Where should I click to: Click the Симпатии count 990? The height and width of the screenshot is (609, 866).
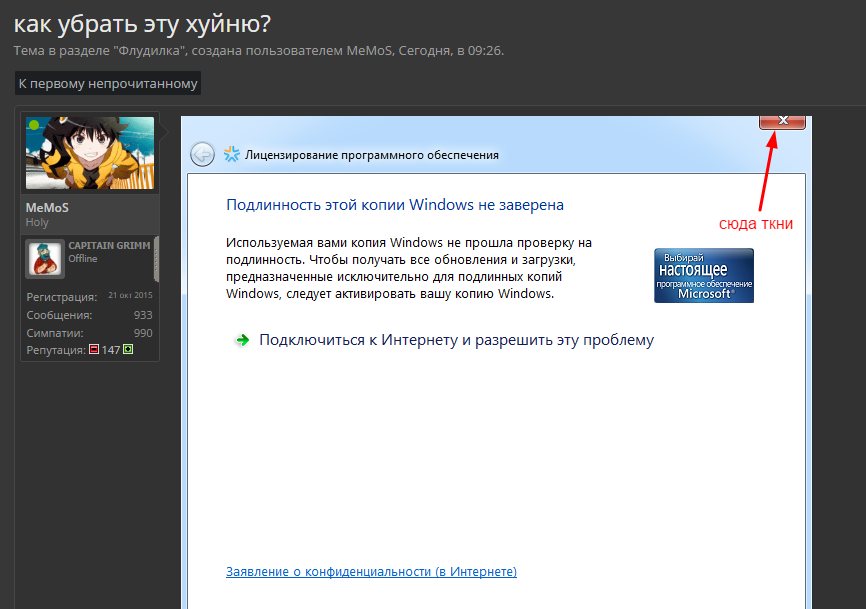pyautogui.click(x=142, y=333)
